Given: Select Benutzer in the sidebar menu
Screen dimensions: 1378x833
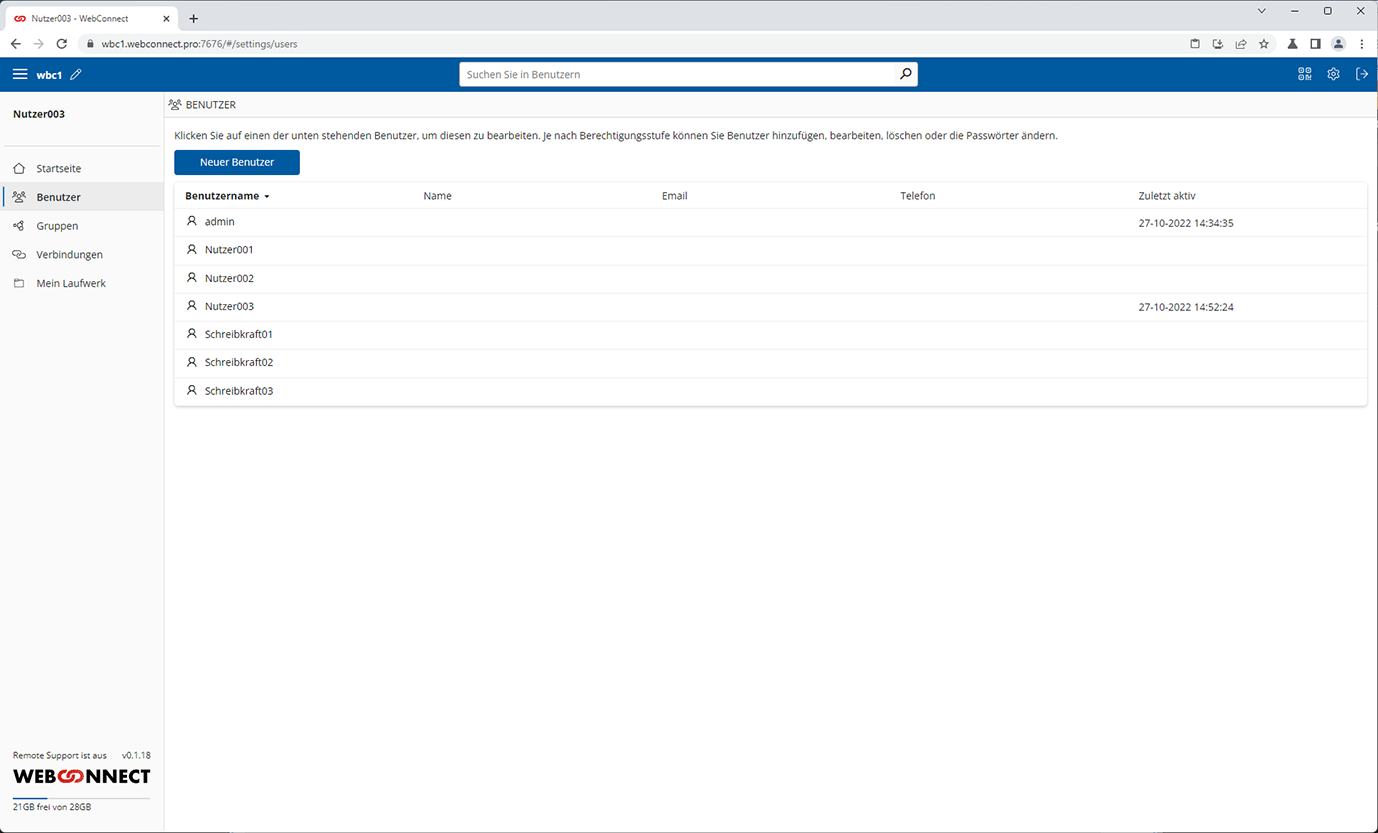Looking at the screenshot, I should tap(60, 197).
